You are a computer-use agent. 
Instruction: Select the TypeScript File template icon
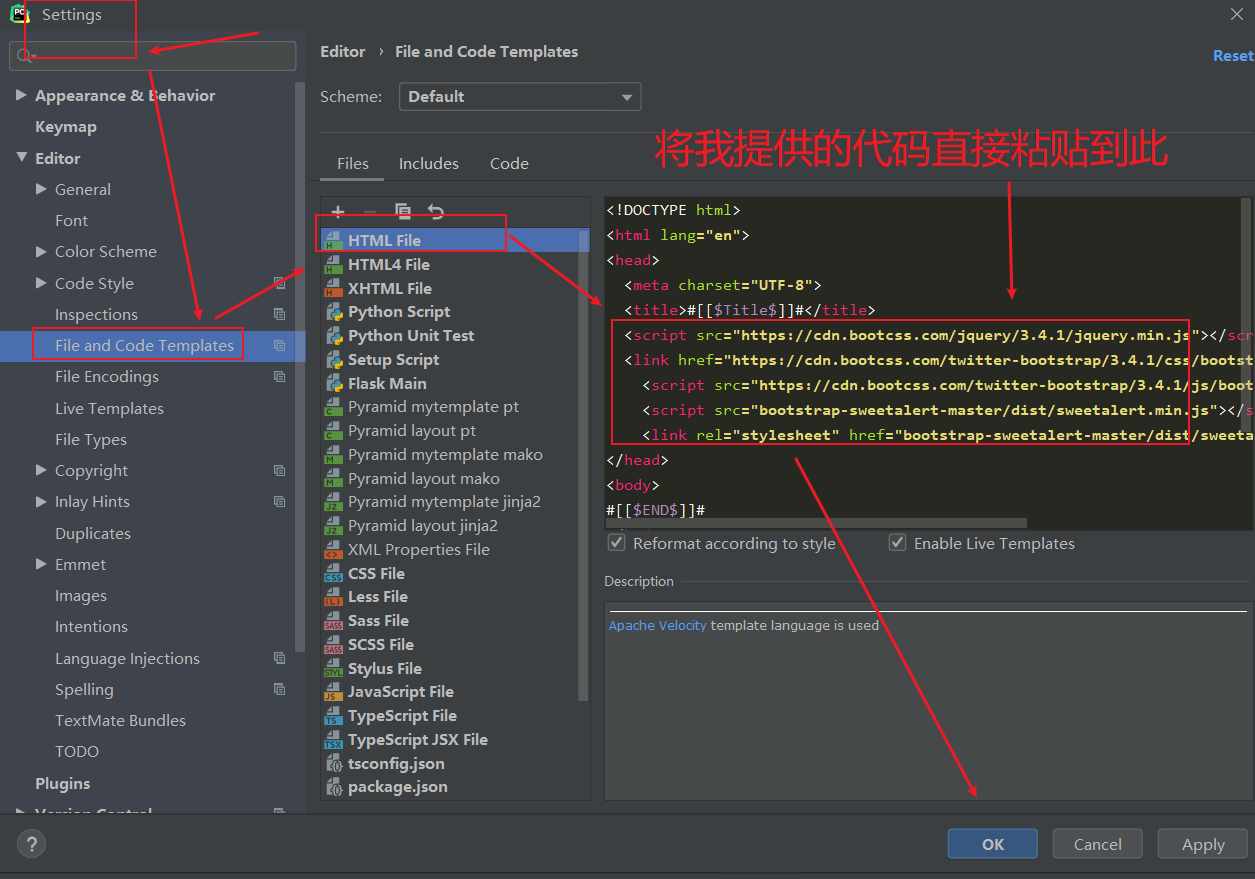[x=333, y=716]
